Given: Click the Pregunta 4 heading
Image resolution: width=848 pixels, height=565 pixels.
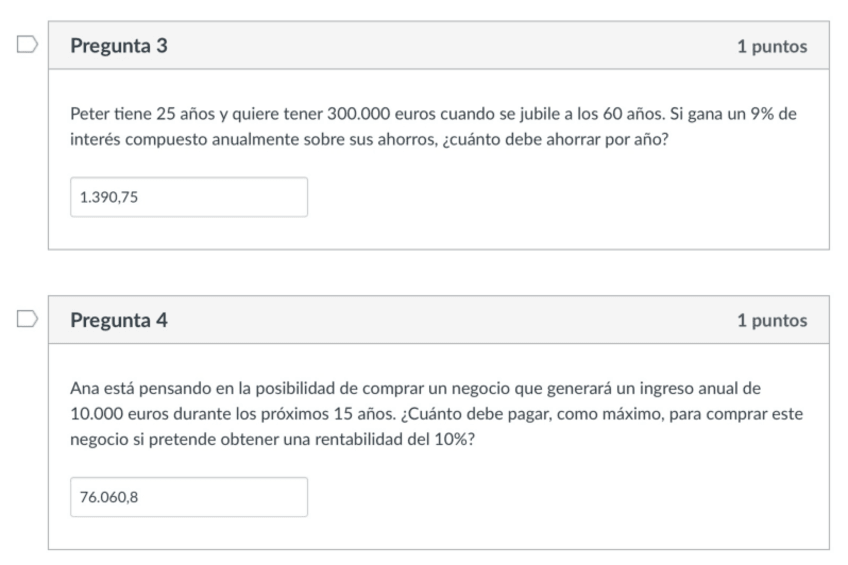Looking at the screenshot, I should tap(119, 321).
